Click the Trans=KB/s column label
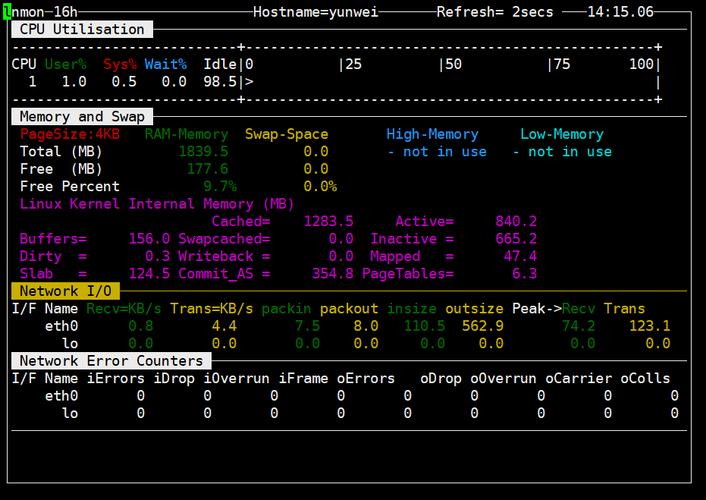This screenshot has height=500, width=706. (211, 309)
